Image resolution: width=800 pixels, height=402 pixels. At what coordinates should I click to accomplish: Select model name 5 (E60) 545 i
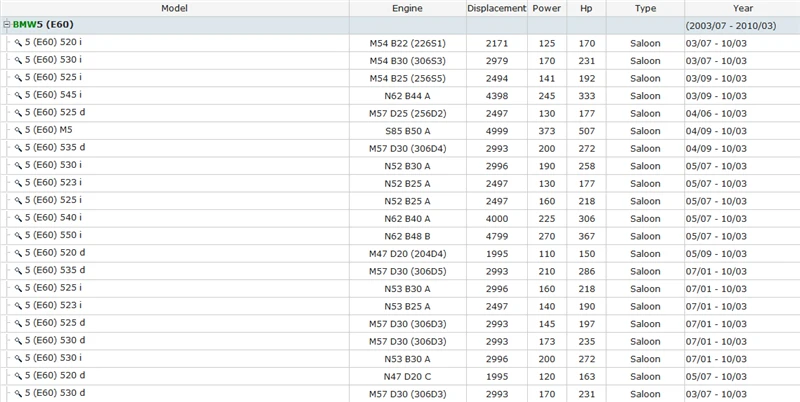point(53,95)
